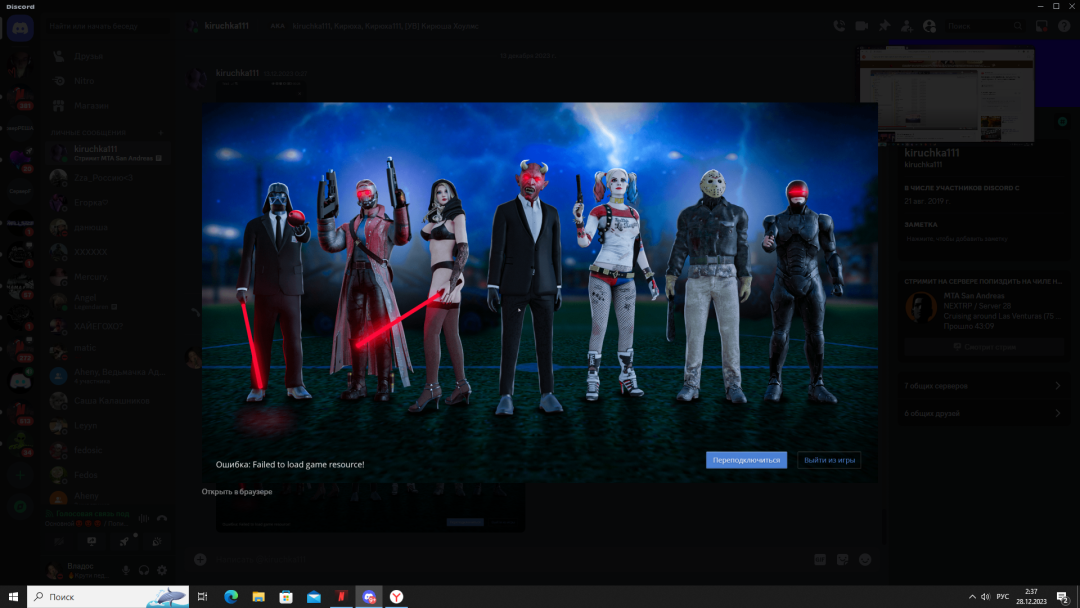This screenshot has height=608, width=1080.
Task: Open chat with Егорка
Action: tap(107, 202)
